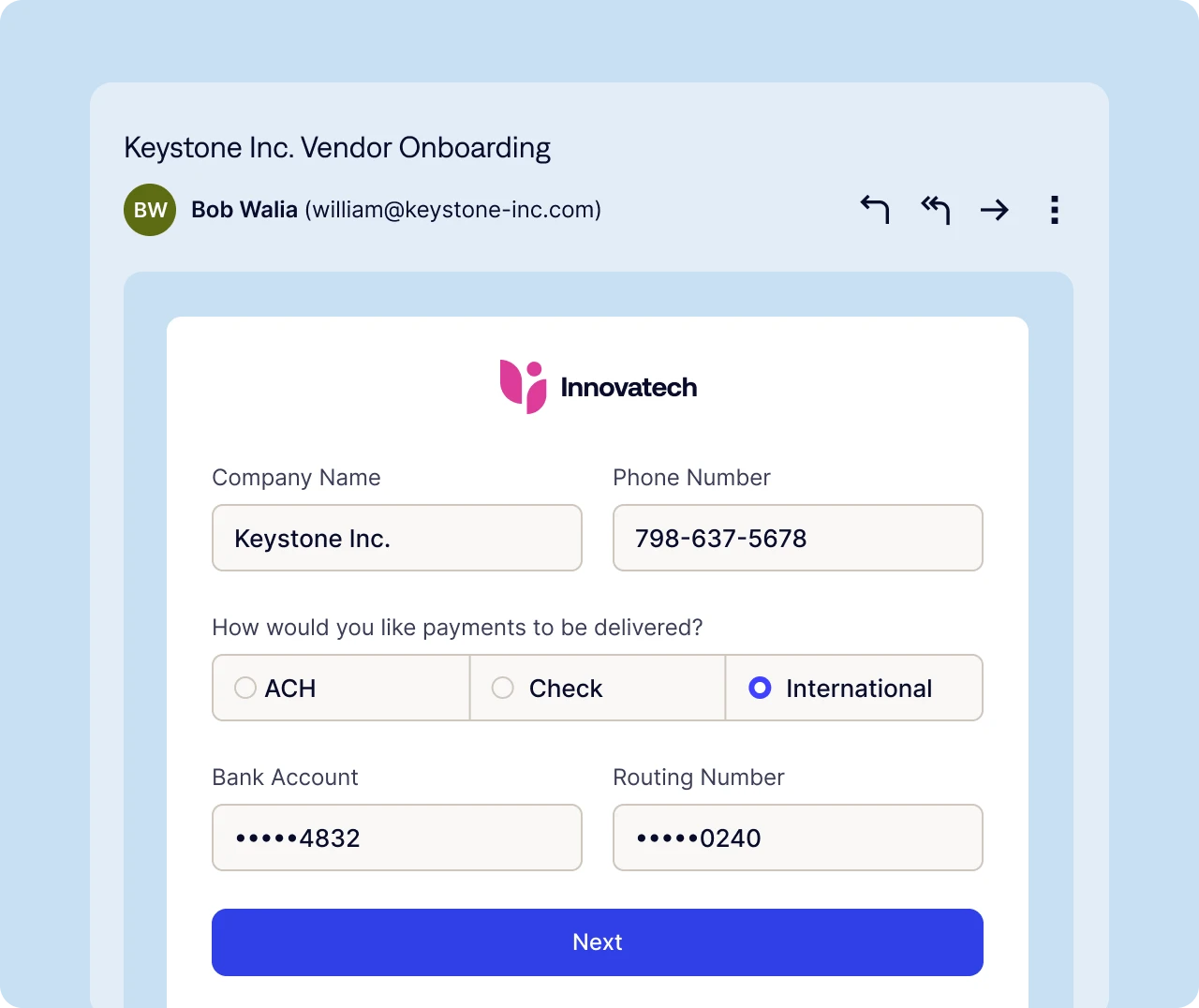Click the Routing Number label text

(x=698, y=778)
